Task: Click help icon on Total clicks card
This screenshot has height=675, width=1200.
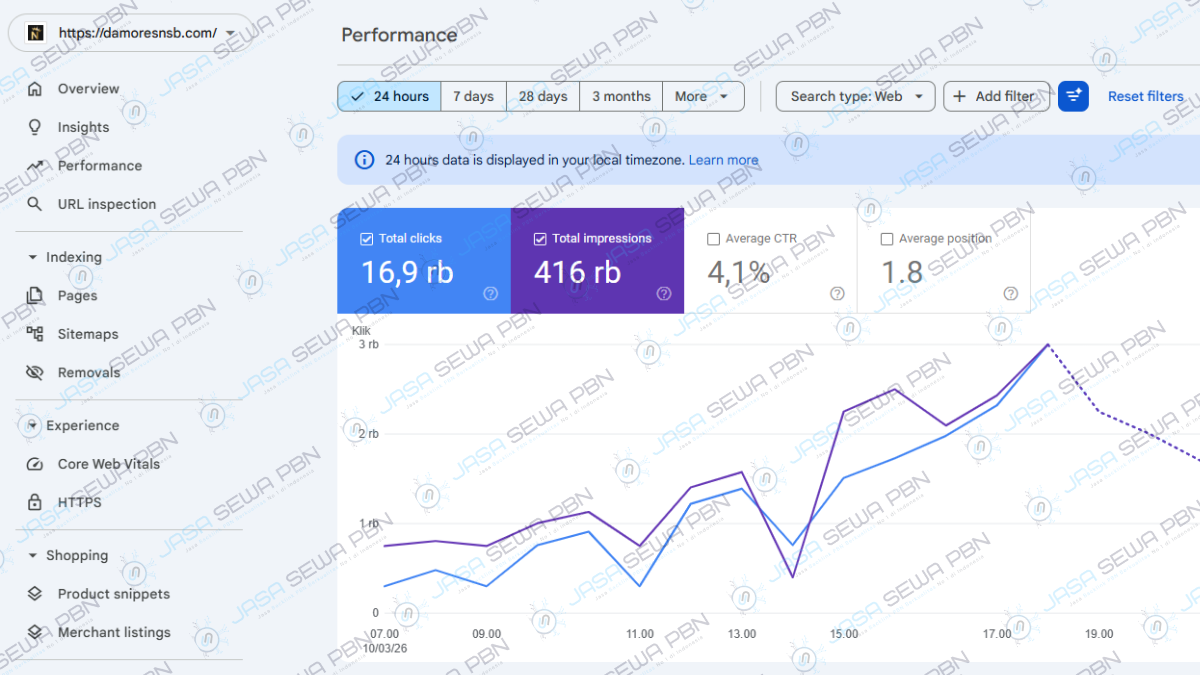Action: [x=490, y=293]
